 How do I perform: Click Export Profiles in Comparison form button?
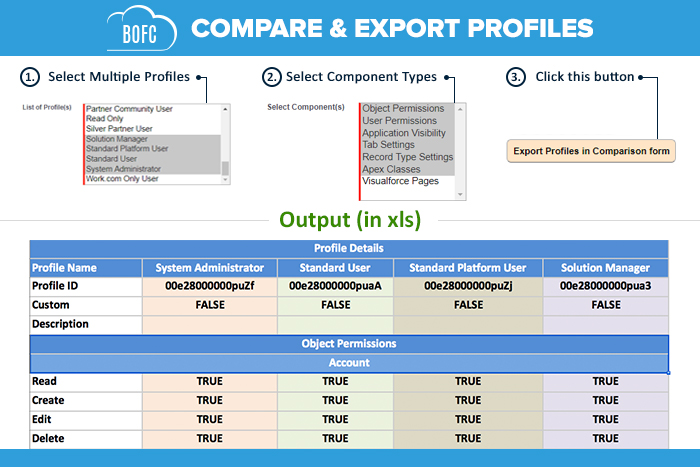click(x=591, y=151)
